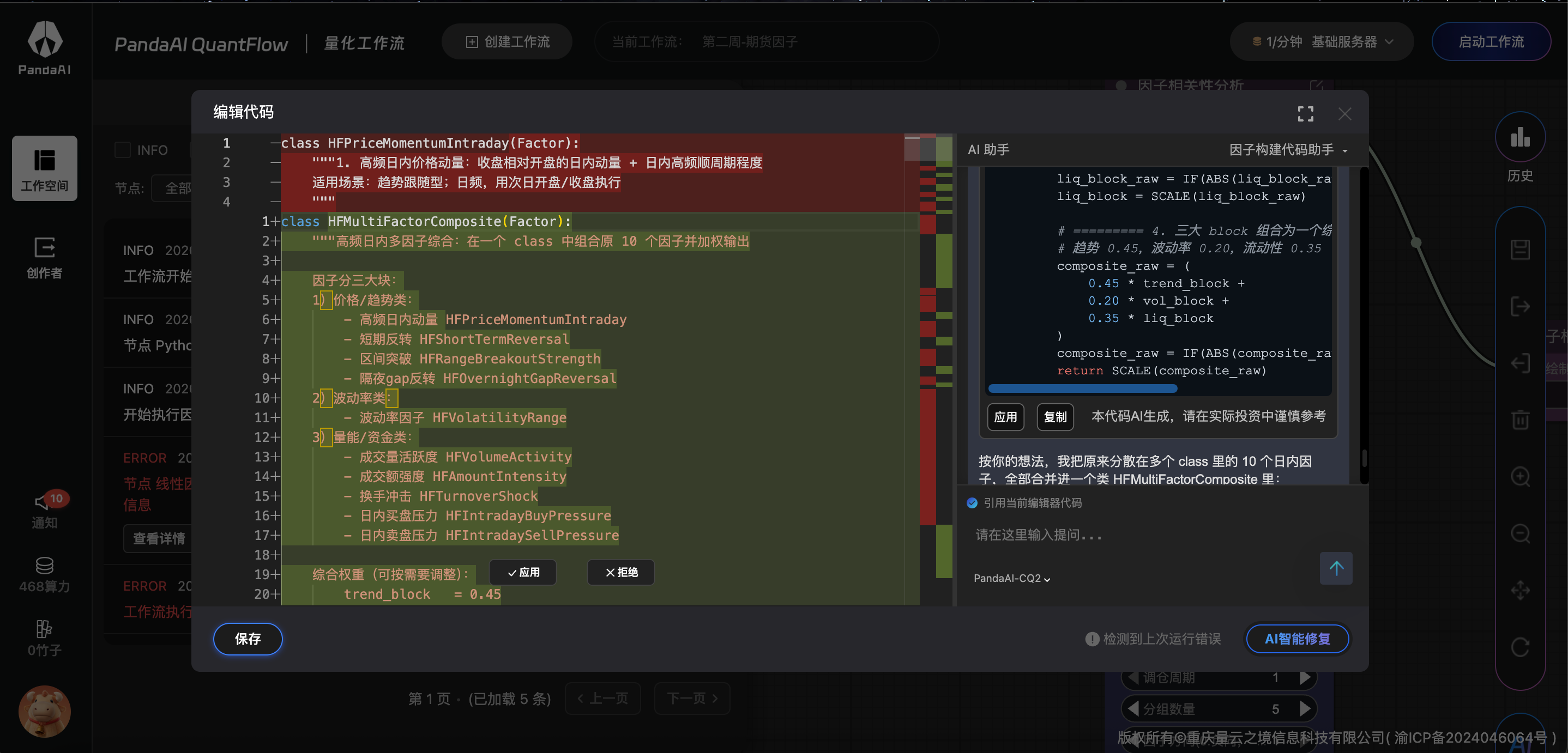Click the 下一页 next page button
This screenshot has height=753, width=1568.
692,699
